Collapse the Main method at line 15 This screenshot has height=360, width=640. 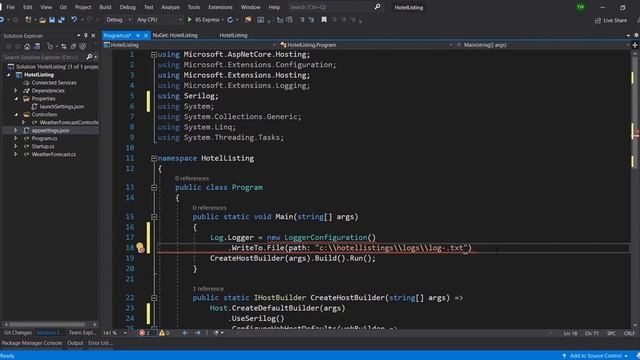(154, 217)
